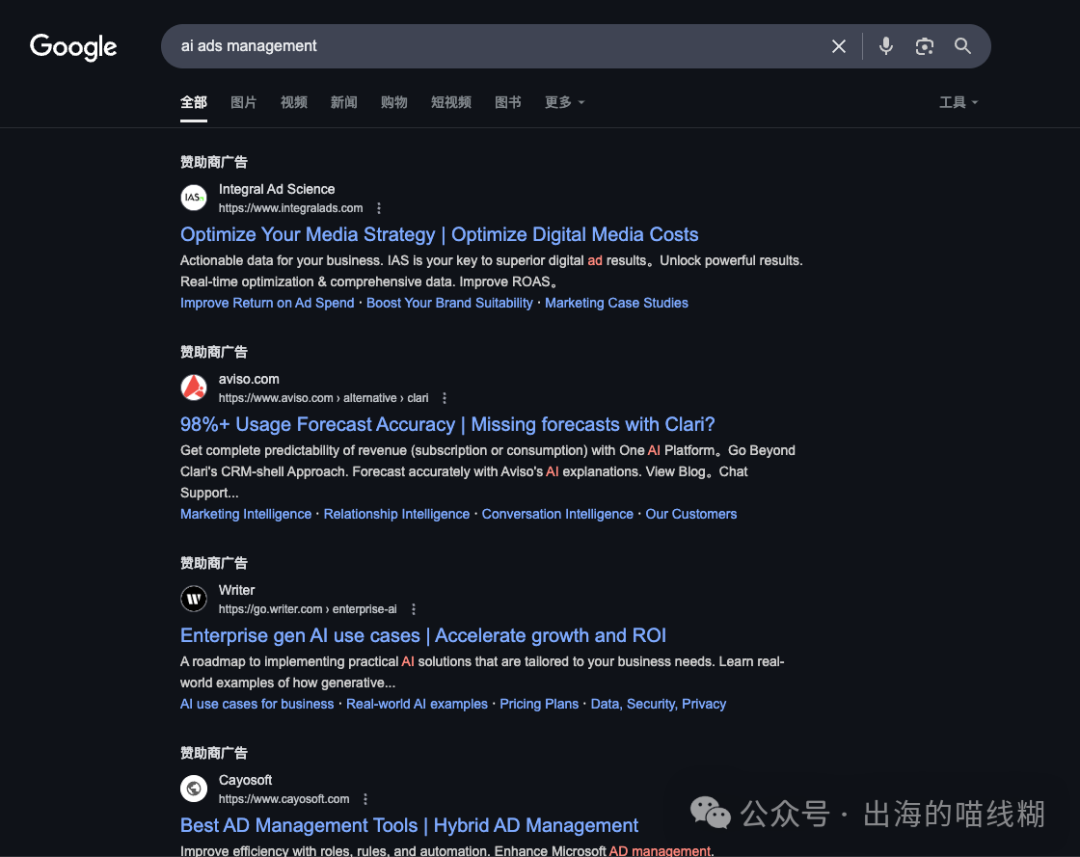
Task: Expand the 更多 dropdown
Action: click(x=564, y=102)
